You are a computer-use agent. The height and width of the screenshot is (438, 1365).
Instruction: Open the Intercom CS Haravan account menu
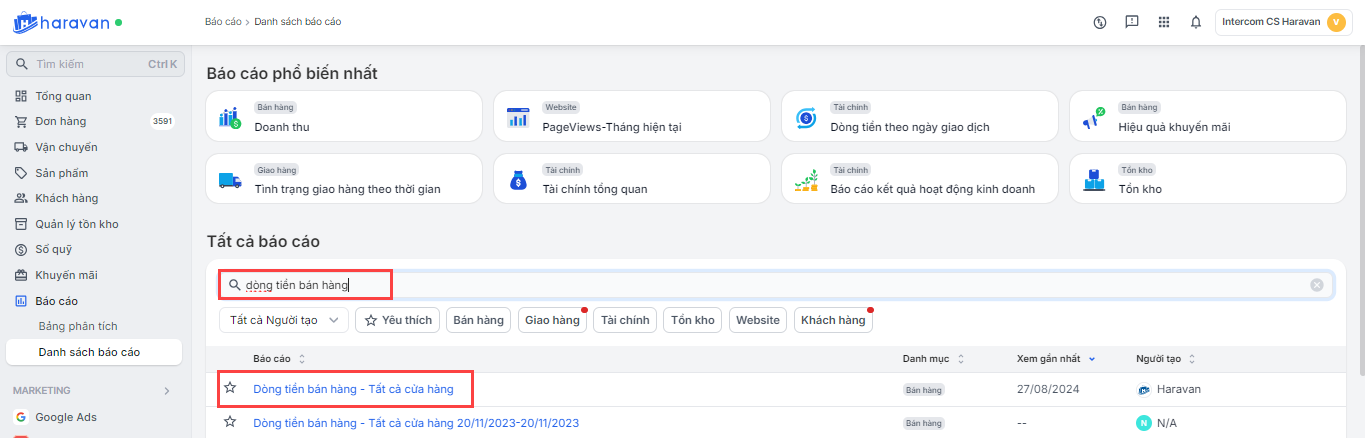(x=1283, y=22)
